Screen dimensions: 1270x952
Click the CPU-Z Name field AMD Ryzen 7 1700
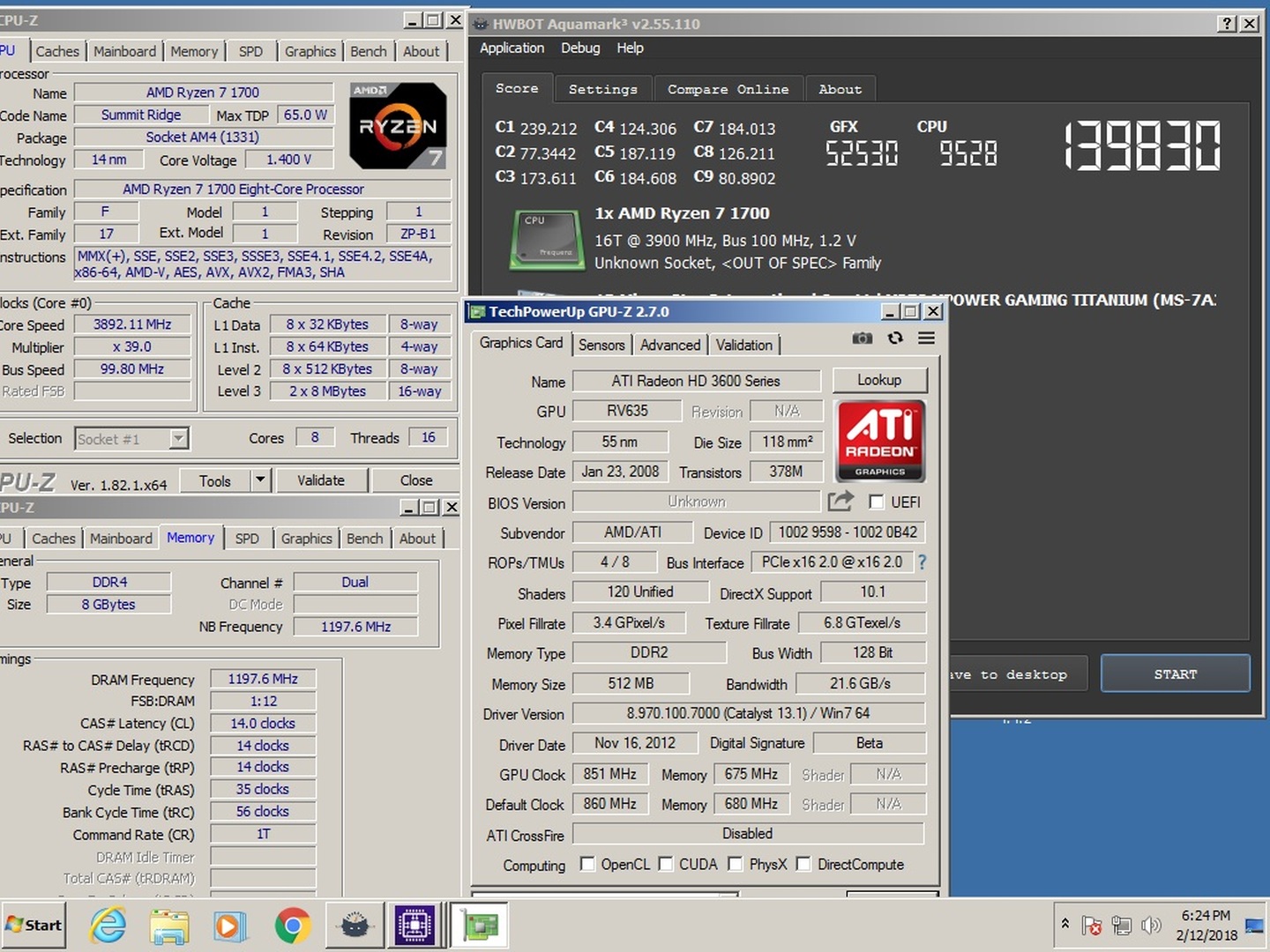[x=203, y=92]
